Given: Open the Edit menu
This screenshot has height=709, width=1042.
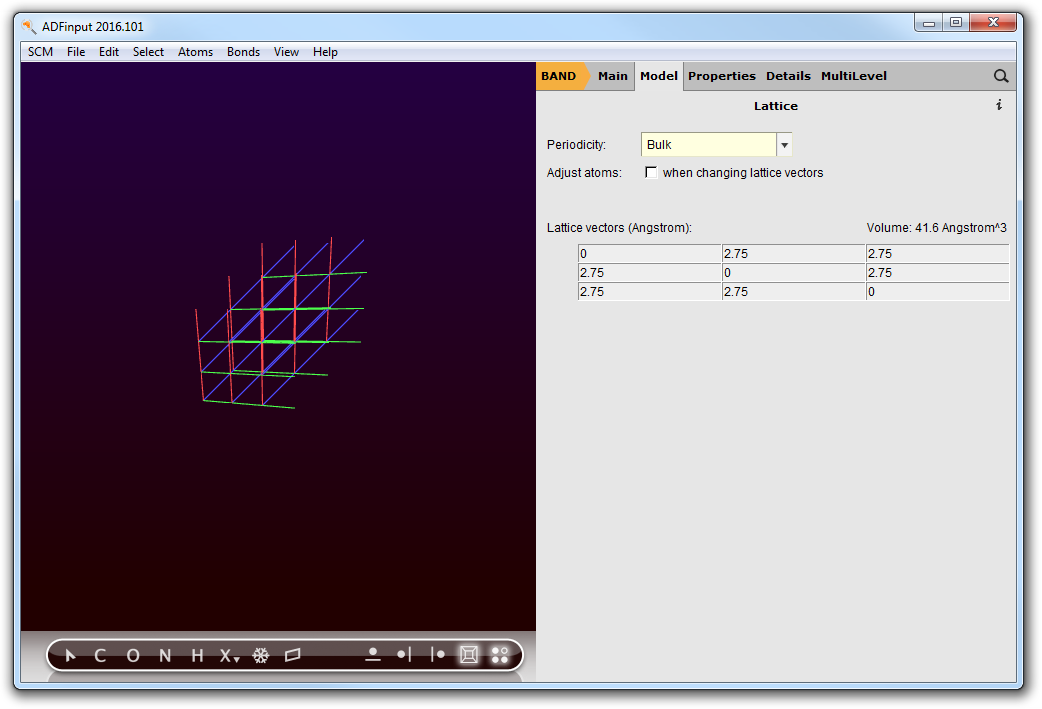Looking at the screenshot, I should (x=109, y=52).
